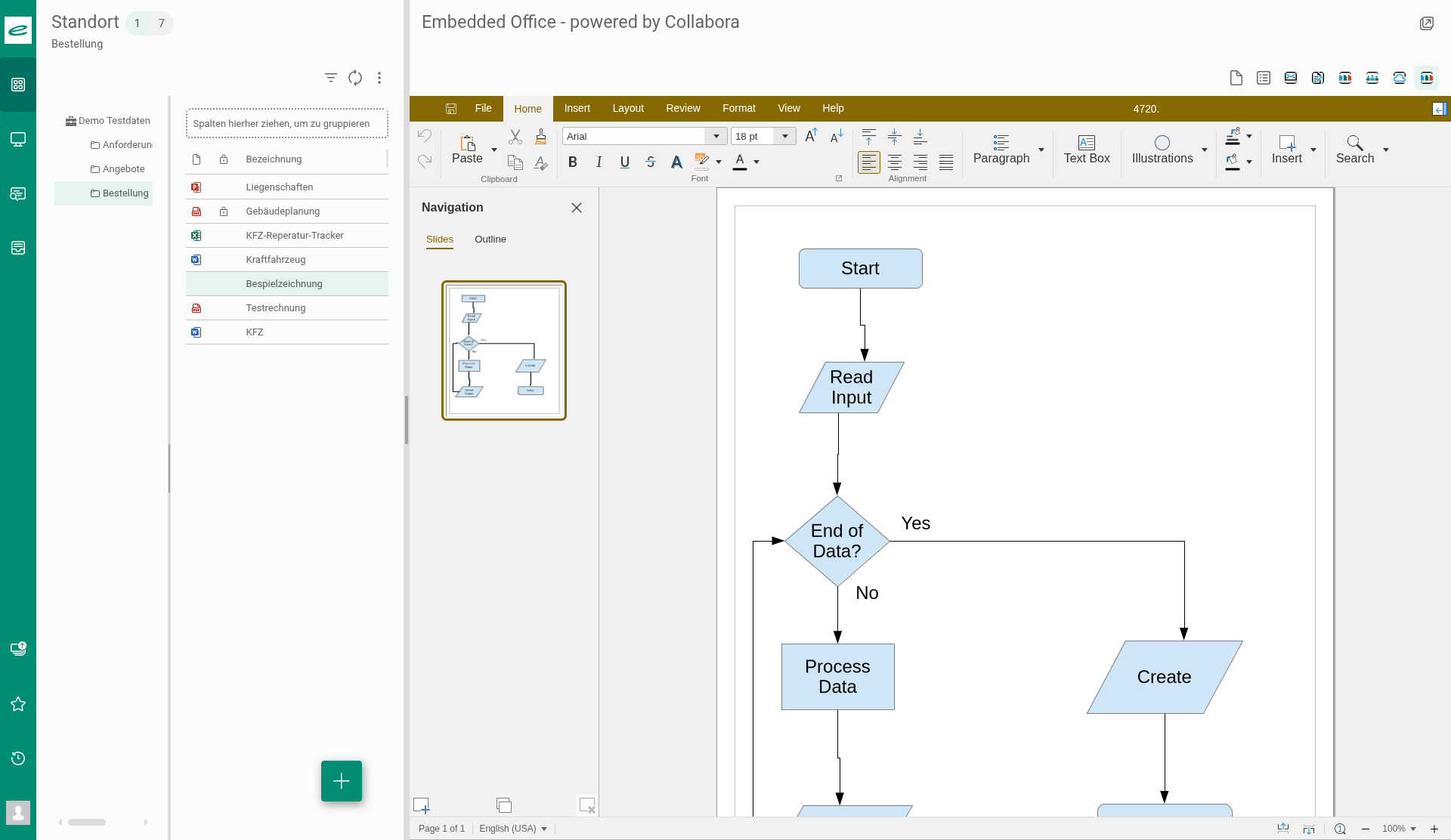Click the Bold formatting icon
1451x840 pixels.
pos(573,162)
